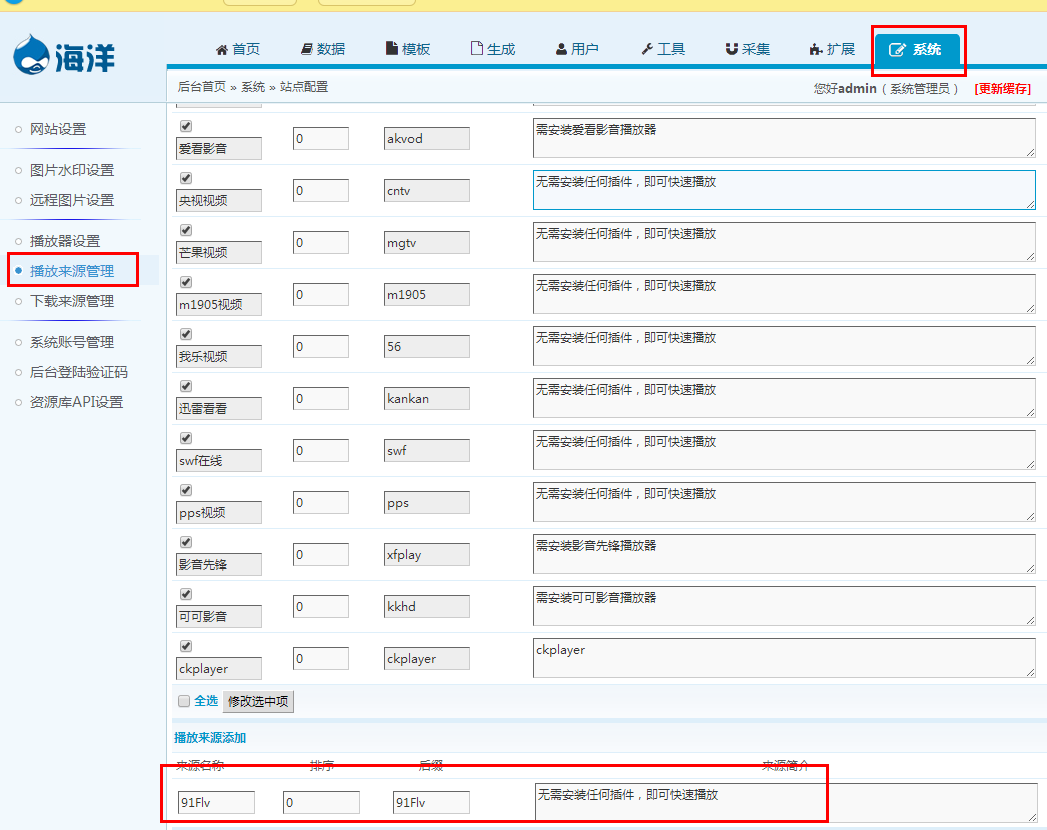
Task: Open the 扩展 extensions tab
Action: [832, 49]
